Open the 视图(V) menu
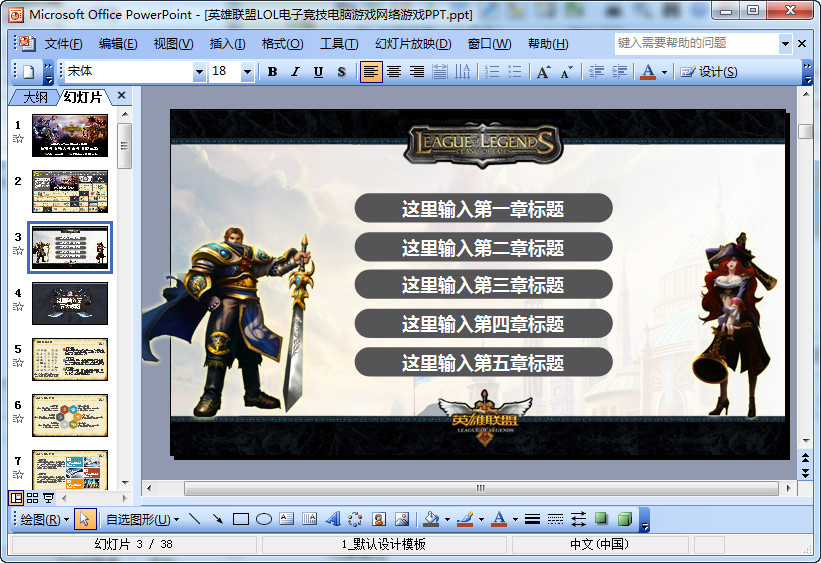Viewport: 821px width, 563px height. (x=173, y=44)
